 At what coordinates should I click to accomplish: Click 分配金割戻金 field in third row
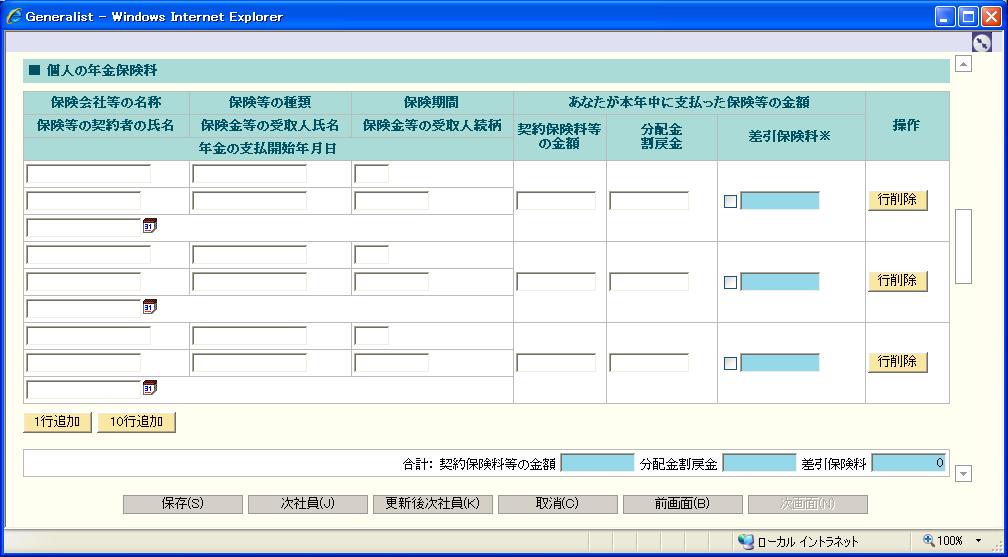649,363
